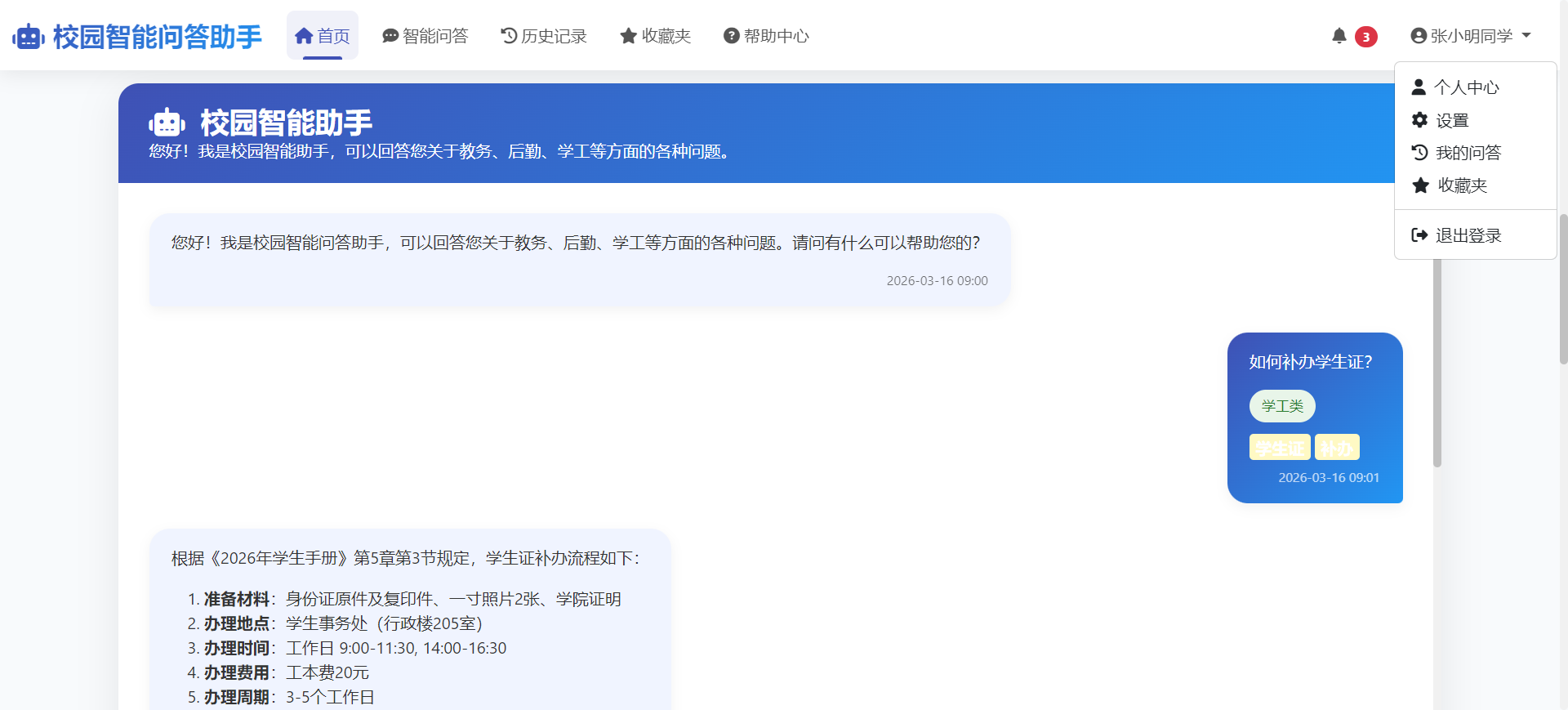Click the gear icon beside 设置
Image resolution: width=1568 pixels, height=710 pixels.
(1420, 120)
